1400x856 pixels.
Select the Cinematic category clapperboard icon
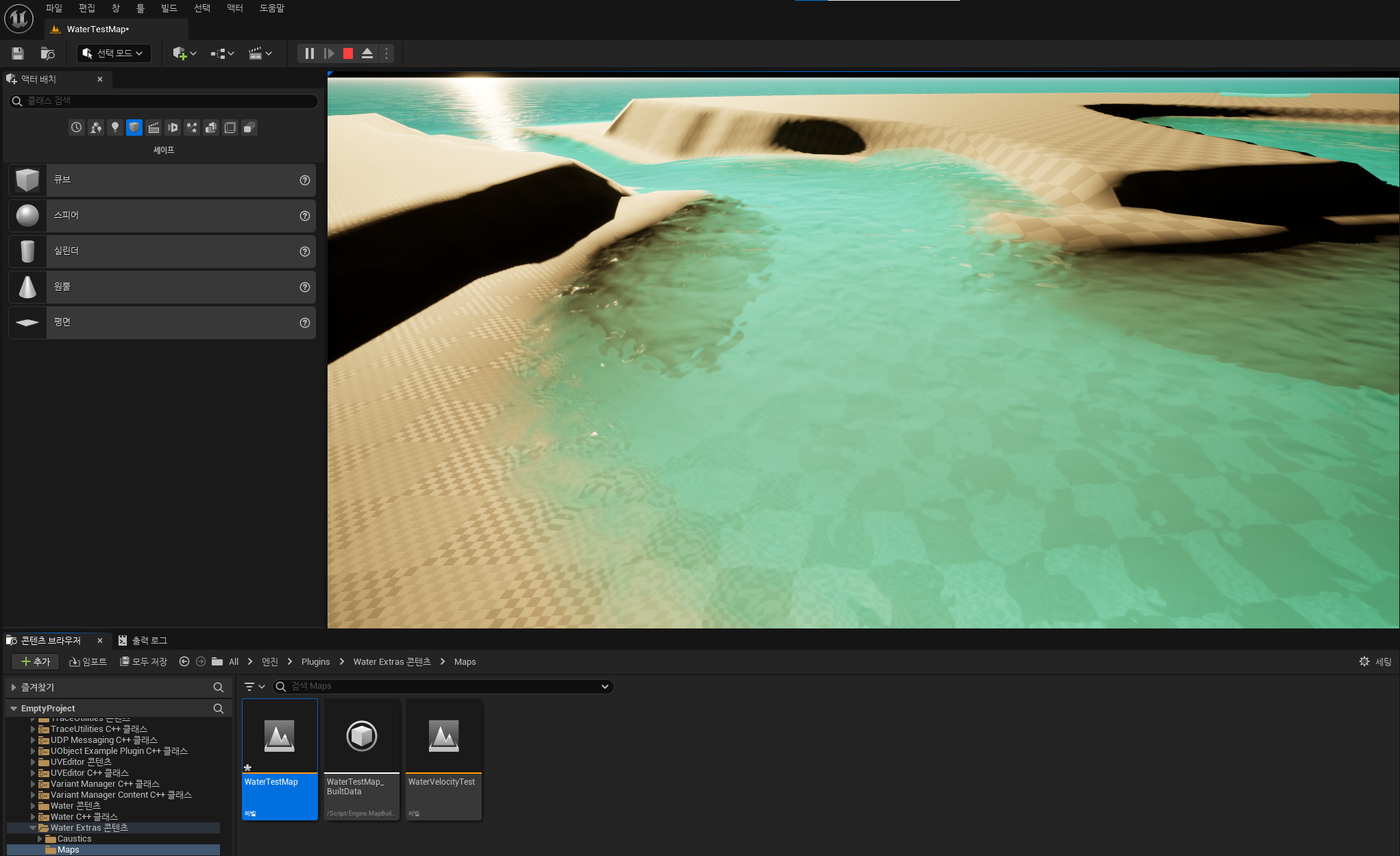point(153,127)
